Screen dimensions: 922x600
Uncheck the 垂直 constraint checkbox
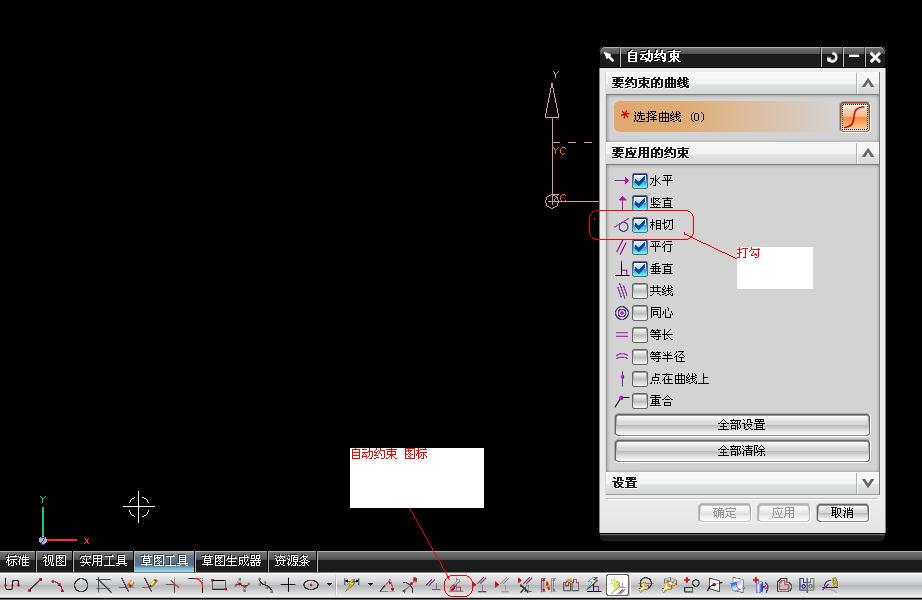(640, 269)
